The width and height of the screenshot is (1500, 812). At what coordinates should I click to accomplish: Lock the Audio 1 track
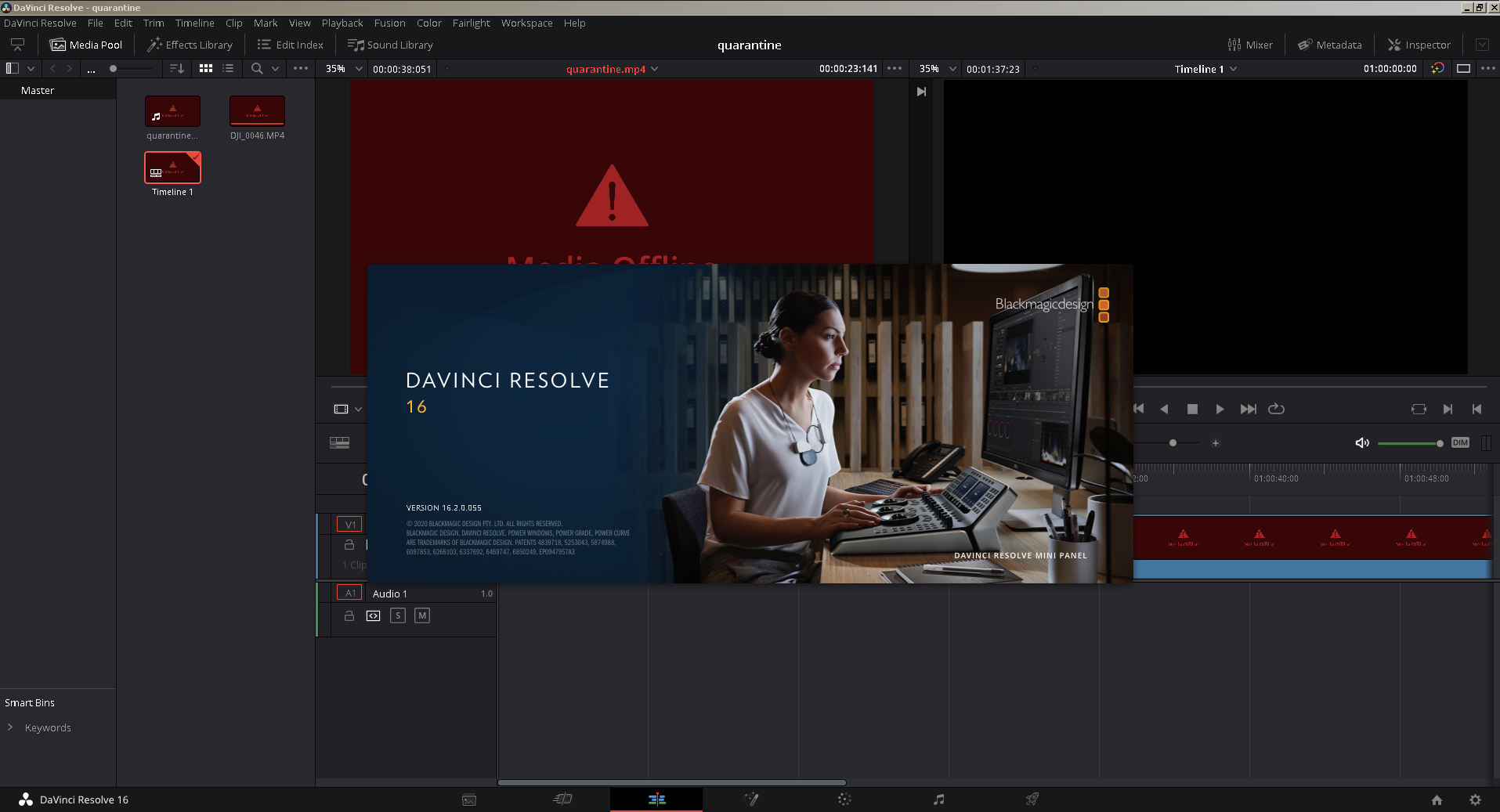click(x=349, y=616)
